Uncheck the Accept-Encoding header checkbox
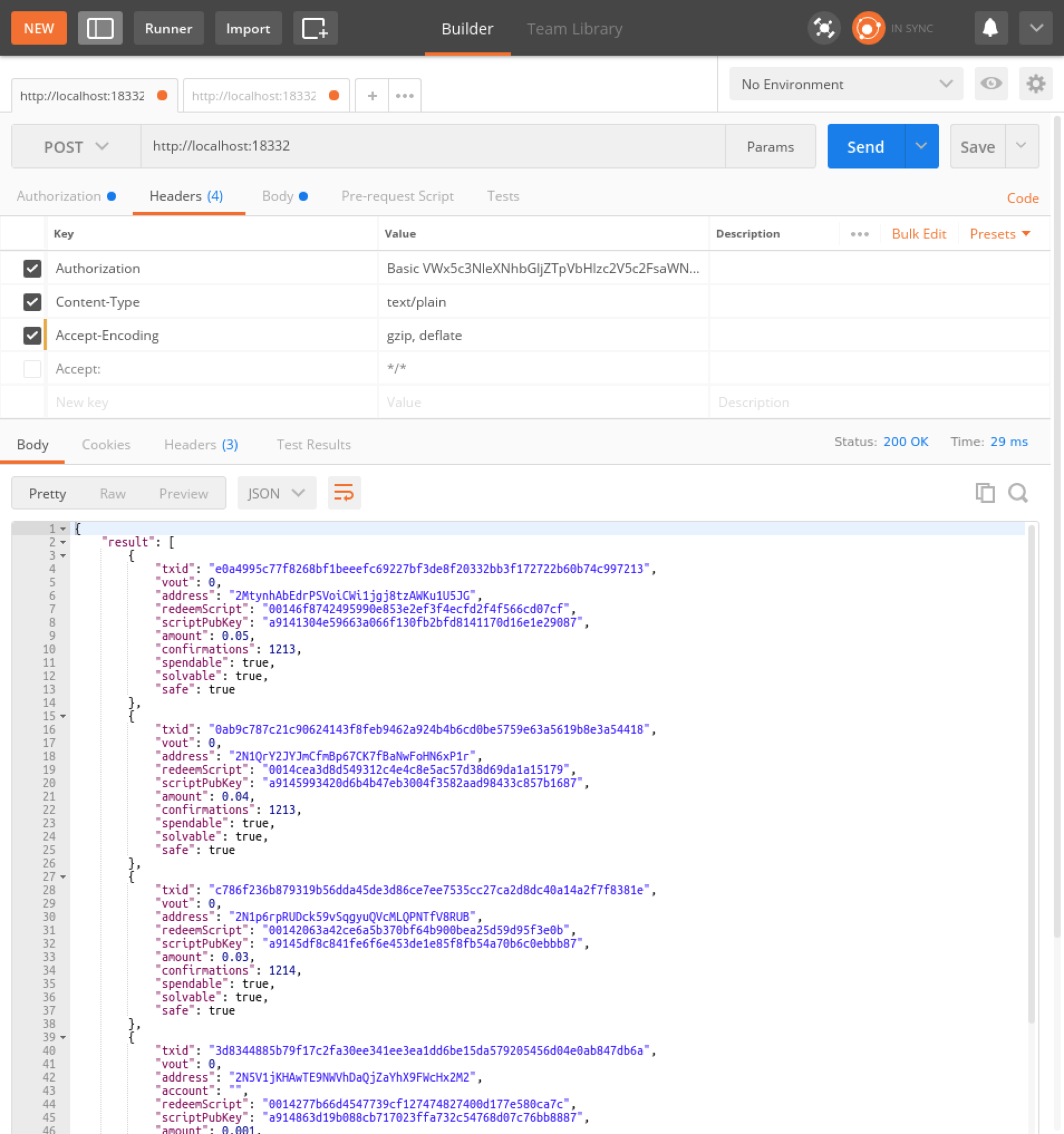 32,335
